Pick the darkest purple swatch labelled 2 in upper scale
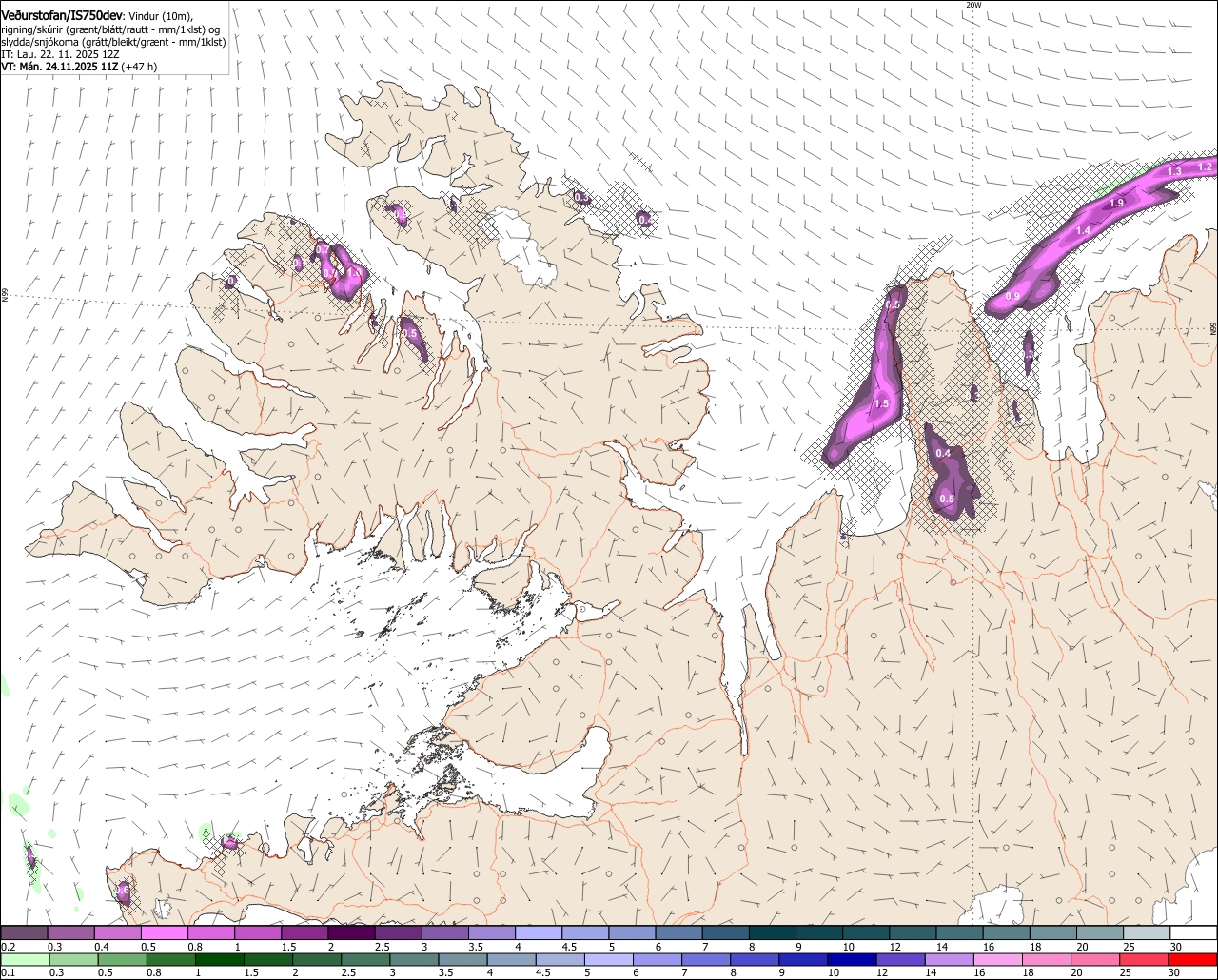Image resolution: width=1218 pixels, height=980 pixels. point(351,933)
